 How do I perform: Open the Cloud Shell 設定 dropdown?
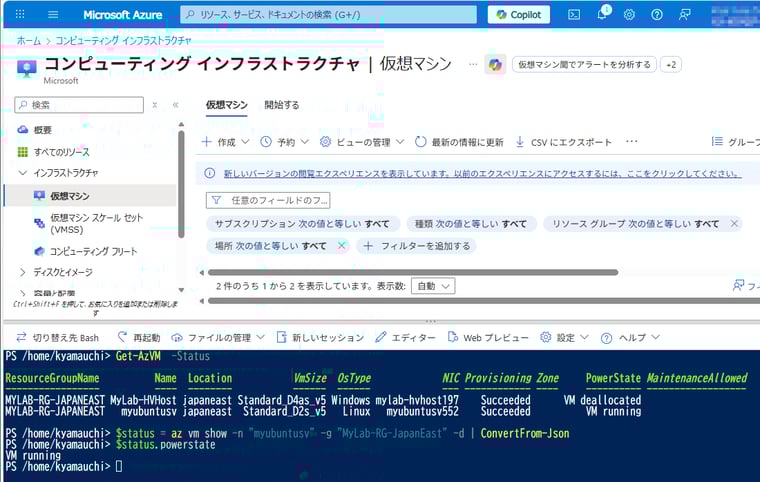tap(565, 337)
